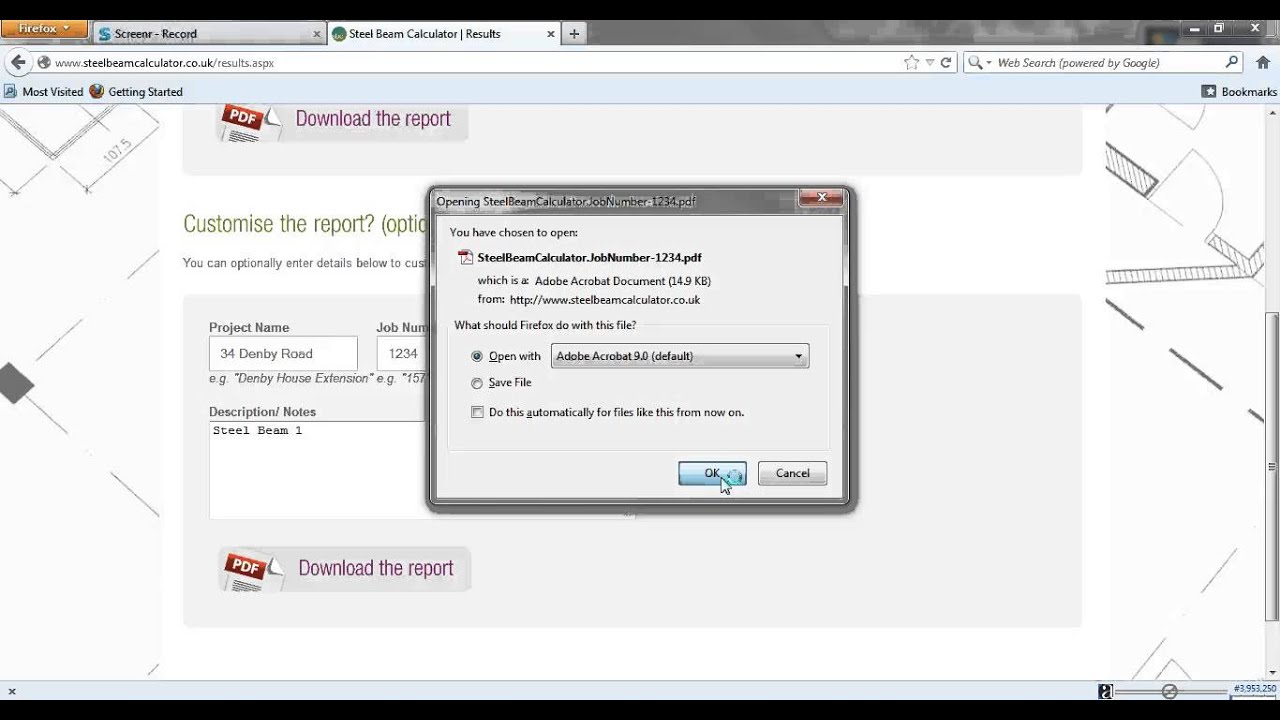Click the file name SteelBeamCalculator.JobNumber-1234.pdf
Screen dimensions: 1280x720
pyautogui.click(x=589, y=257)
